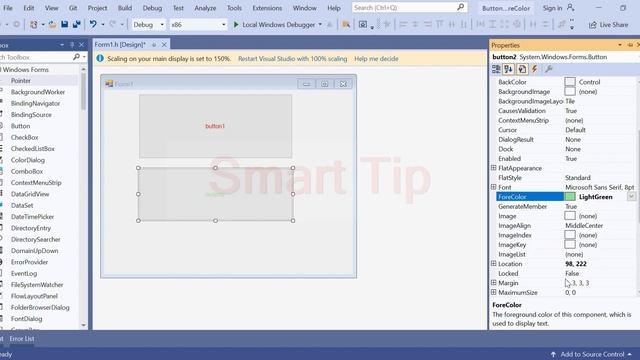Click the screenshot camera toolbar icon
640x360 pixels.
[362, 24]
